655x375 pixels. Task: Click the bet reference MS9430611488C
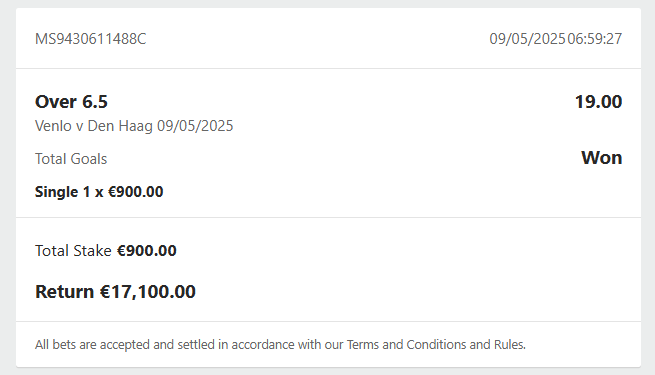[x=91, y=39]
